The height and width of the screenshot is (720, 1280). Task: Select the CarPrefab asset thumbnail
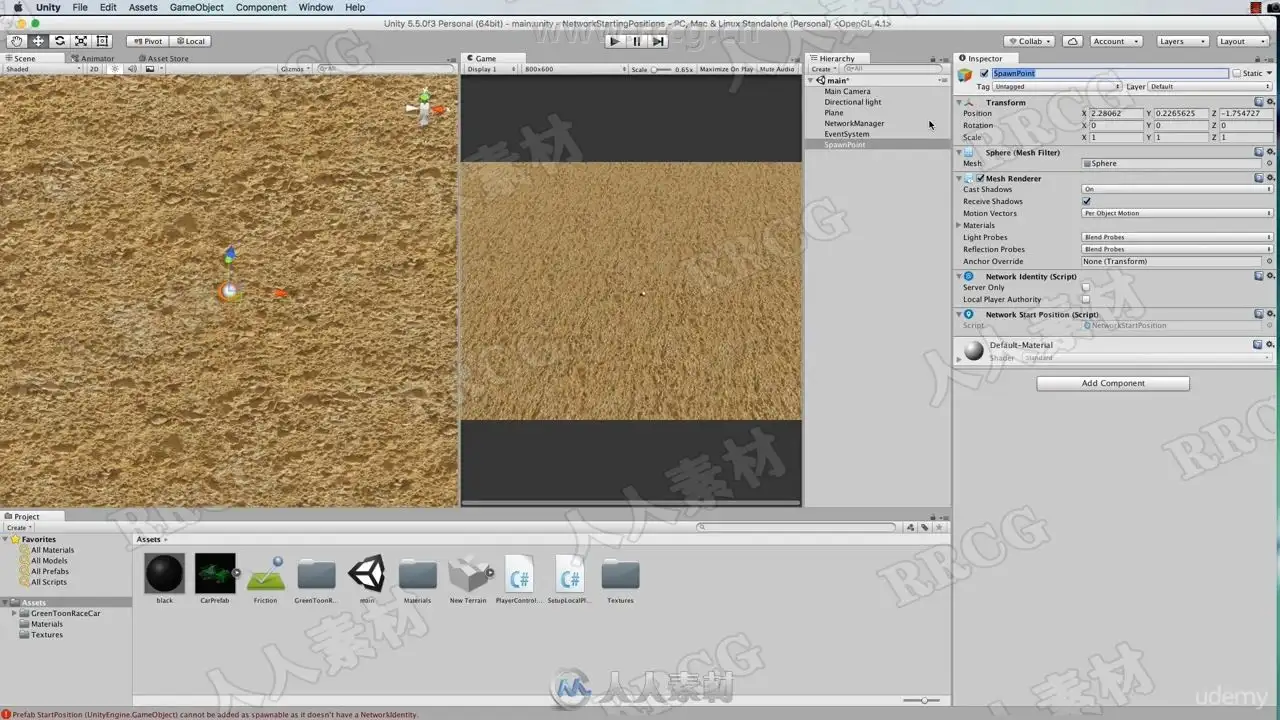[215, 574]
